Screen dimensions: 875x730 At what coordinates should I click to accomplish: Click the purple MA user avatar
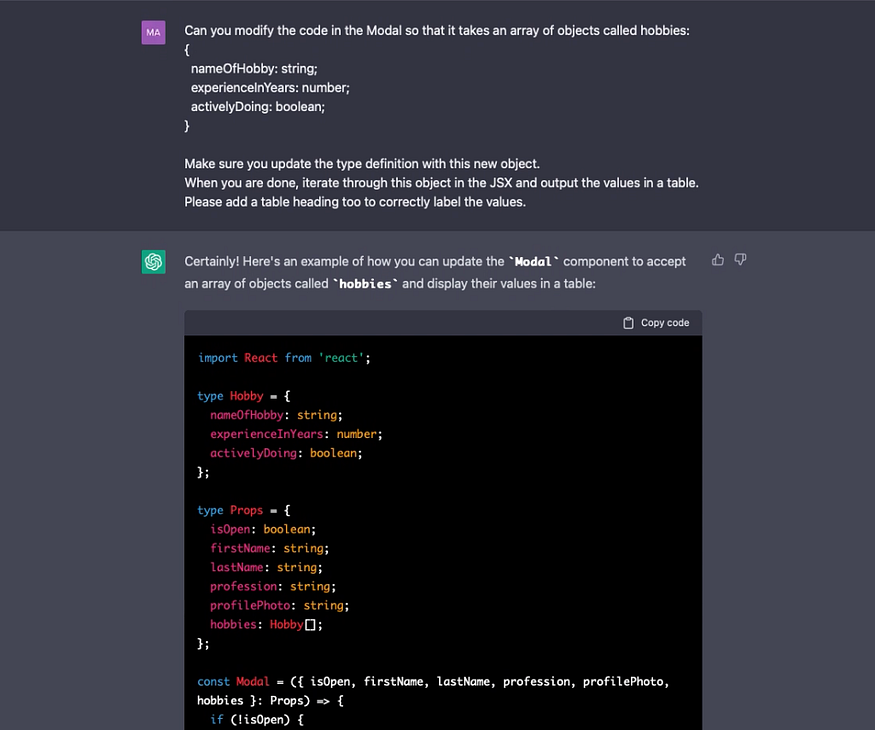(153, 32)
